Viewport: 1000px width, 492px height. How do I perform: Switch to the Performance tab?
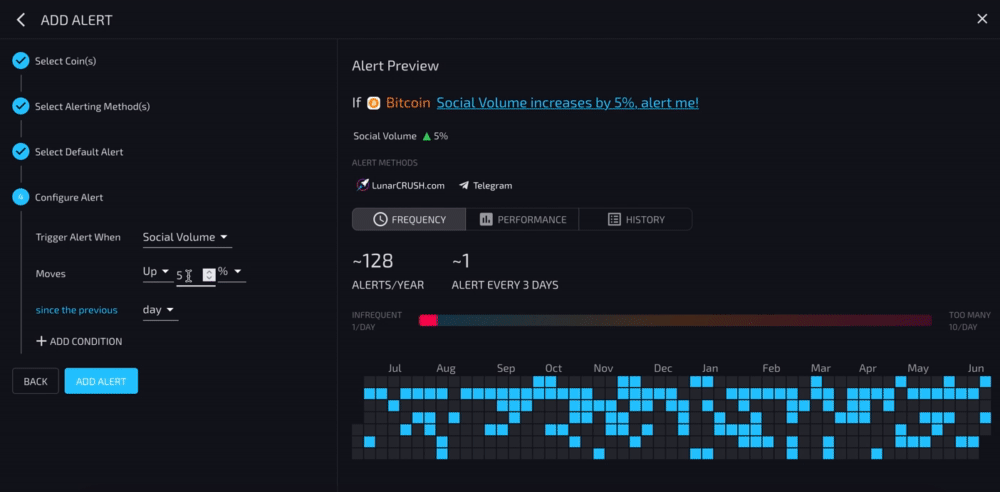[522, 220]
